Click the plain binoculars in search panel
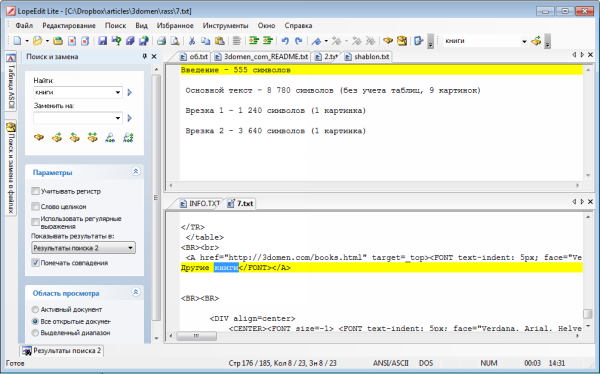 (x=39, y=137)
